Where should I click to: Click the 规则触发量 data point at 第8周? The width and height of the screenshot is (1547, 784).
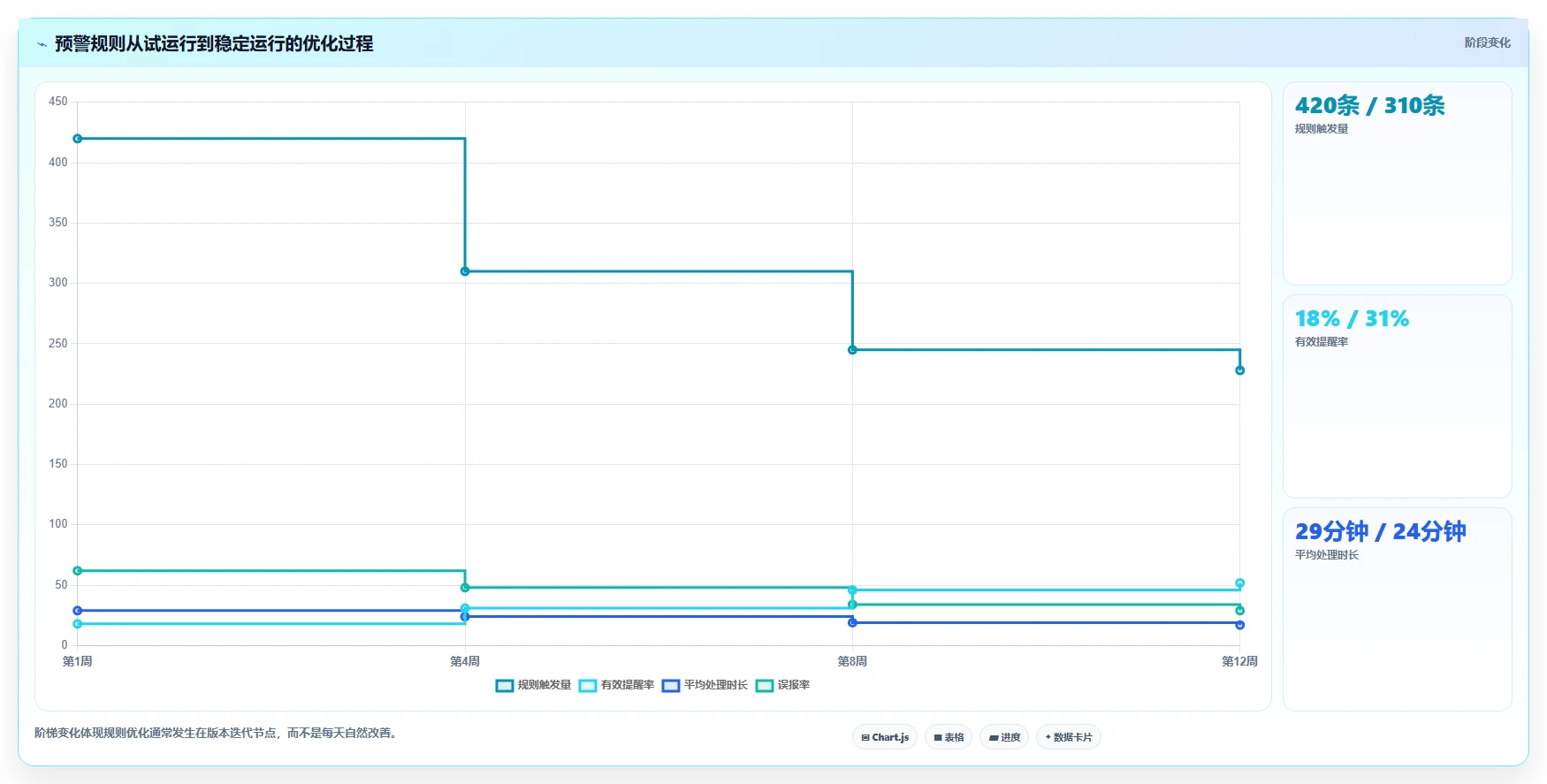click(x=852, y=350)
